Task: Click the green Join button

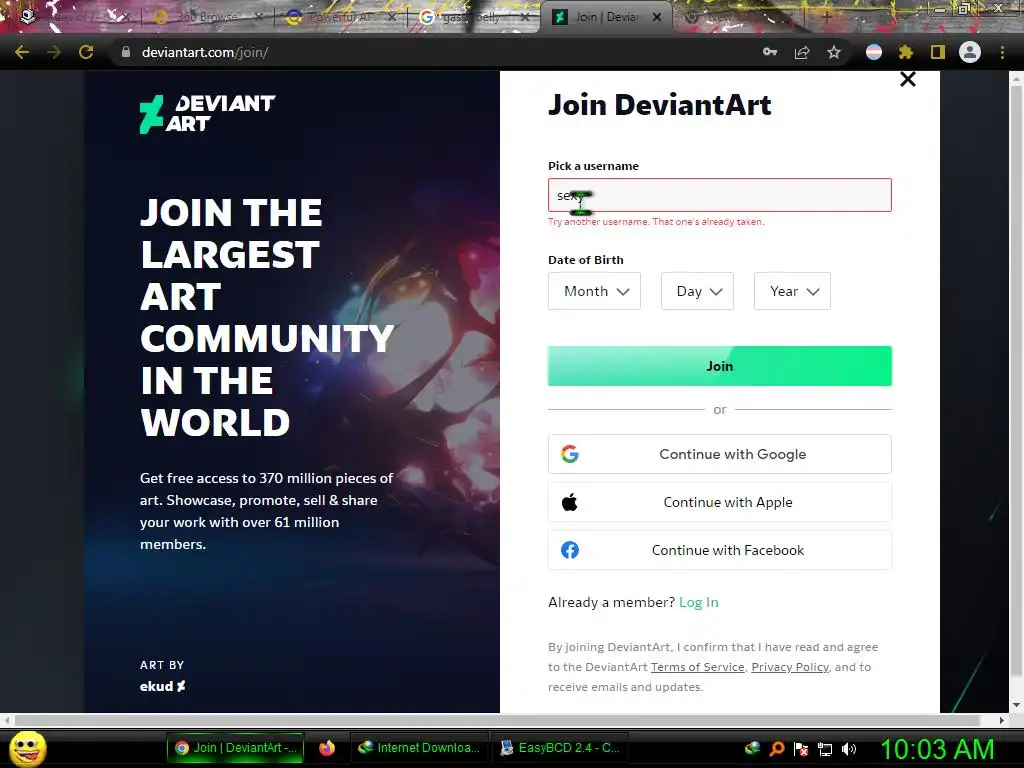Action: (x=720, y=366)
